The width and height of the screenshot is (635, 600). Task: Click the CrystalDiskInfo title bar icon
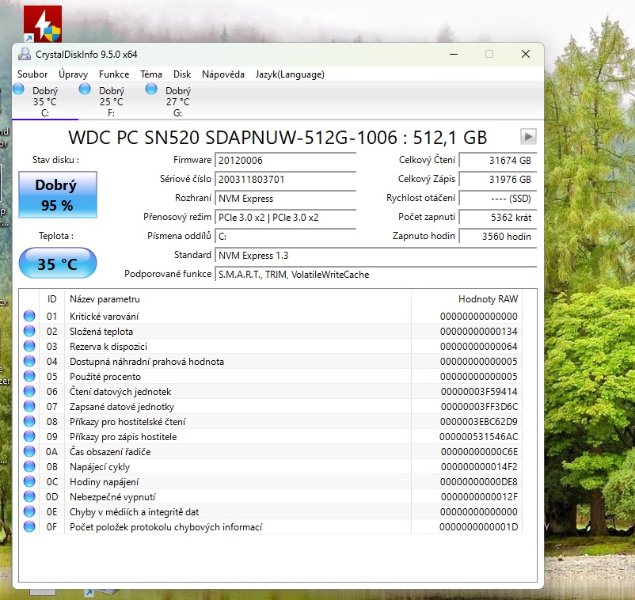(25, 54)
